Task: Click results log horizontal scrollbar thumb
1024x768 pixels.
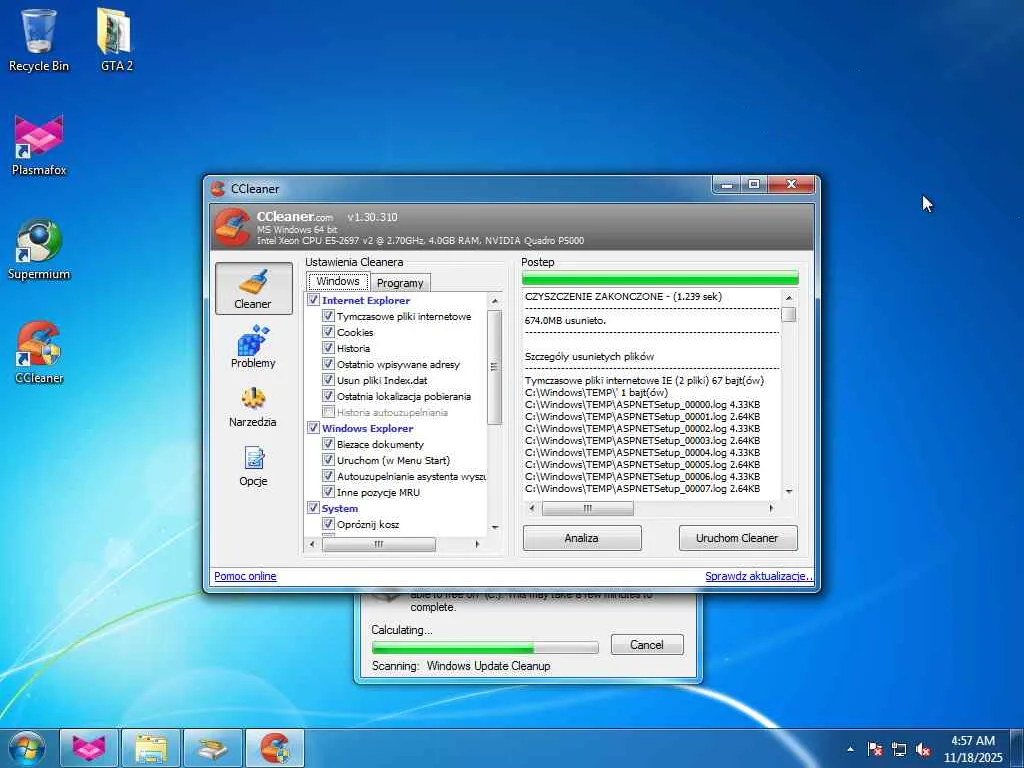Action: click(x=587, y=508)
